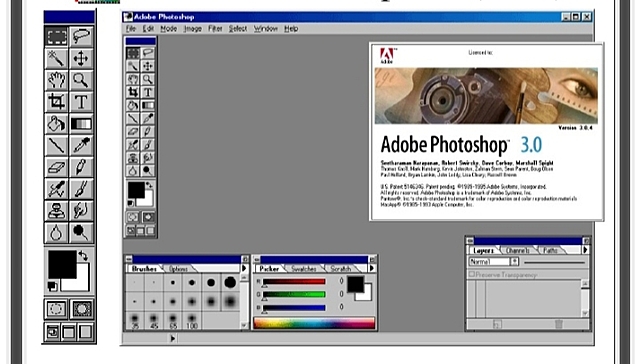Set standard window screen mode in enlarged toolbox
640x364 pixels.
(53, 332)
